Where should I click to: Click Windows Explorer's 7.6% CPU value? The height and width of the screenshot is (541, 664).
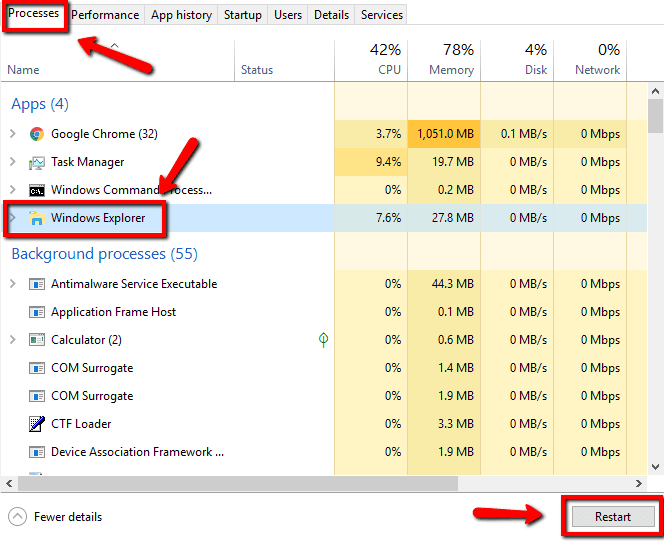[388, 218]
